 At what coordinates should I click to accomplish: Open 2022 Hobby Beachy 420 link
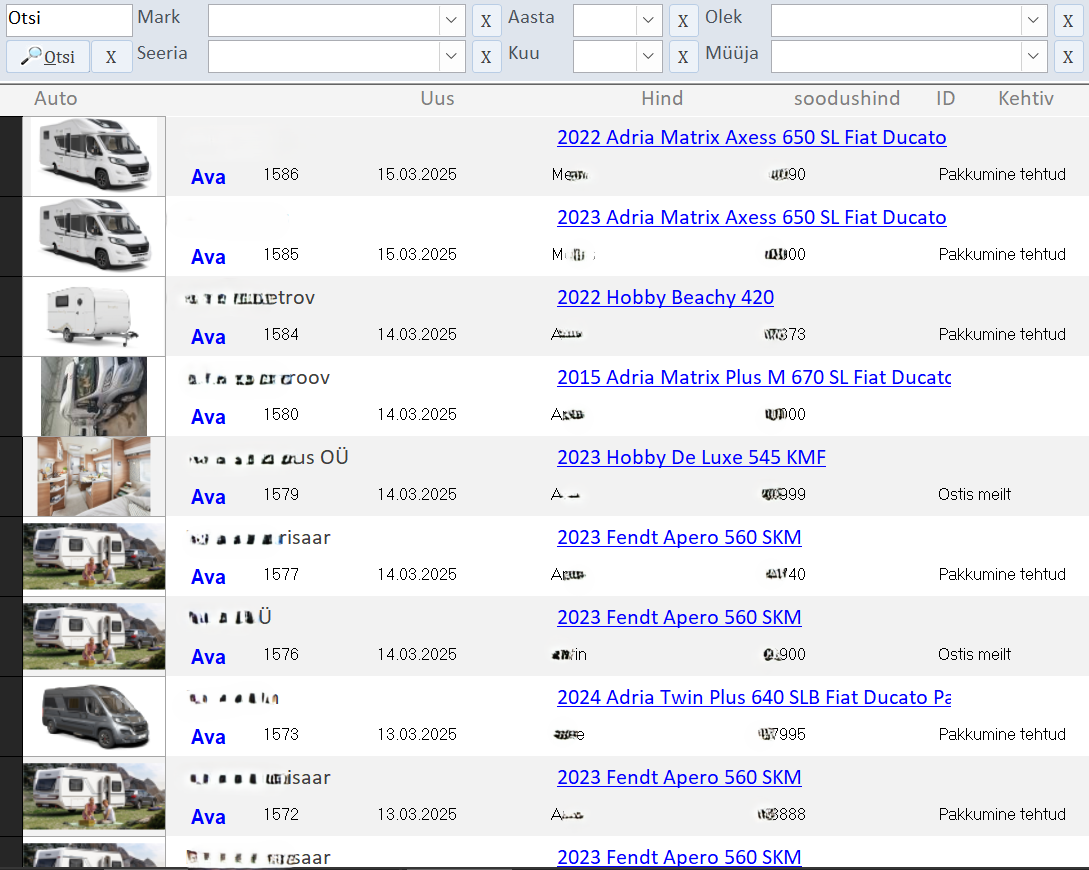665,297
